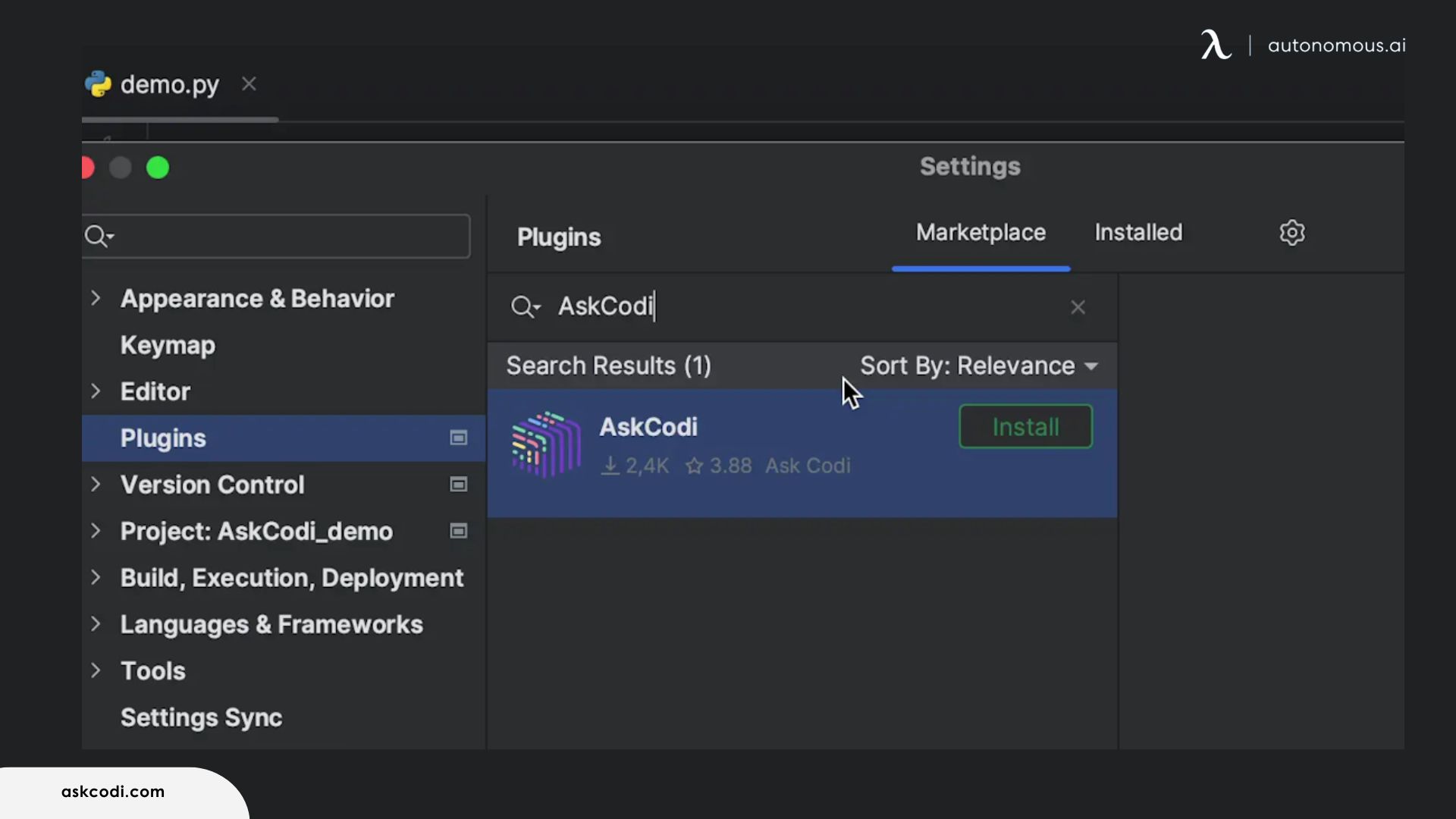Select the Version Control settings item
This screenshot has height=819, width=1456.
coord(212,485)
